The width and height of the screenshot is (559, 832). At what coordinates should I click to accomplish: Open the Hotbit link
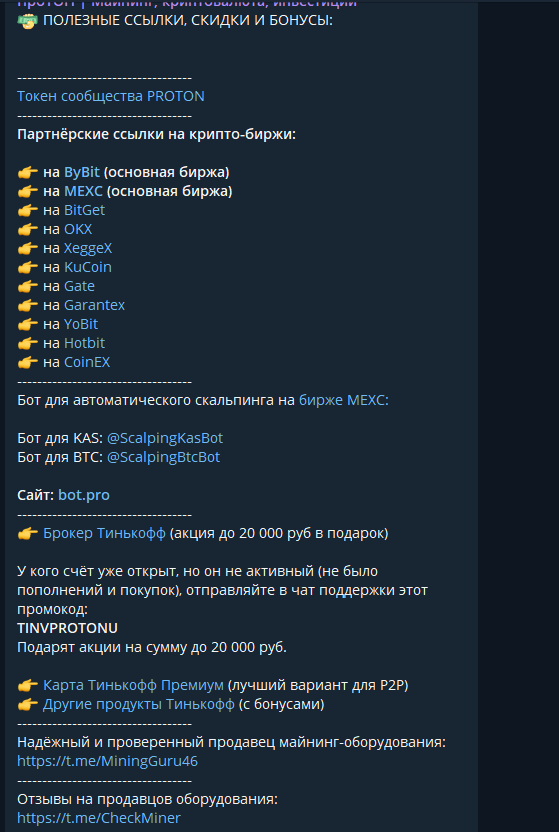pyautogui.click(x=84, y=343)
